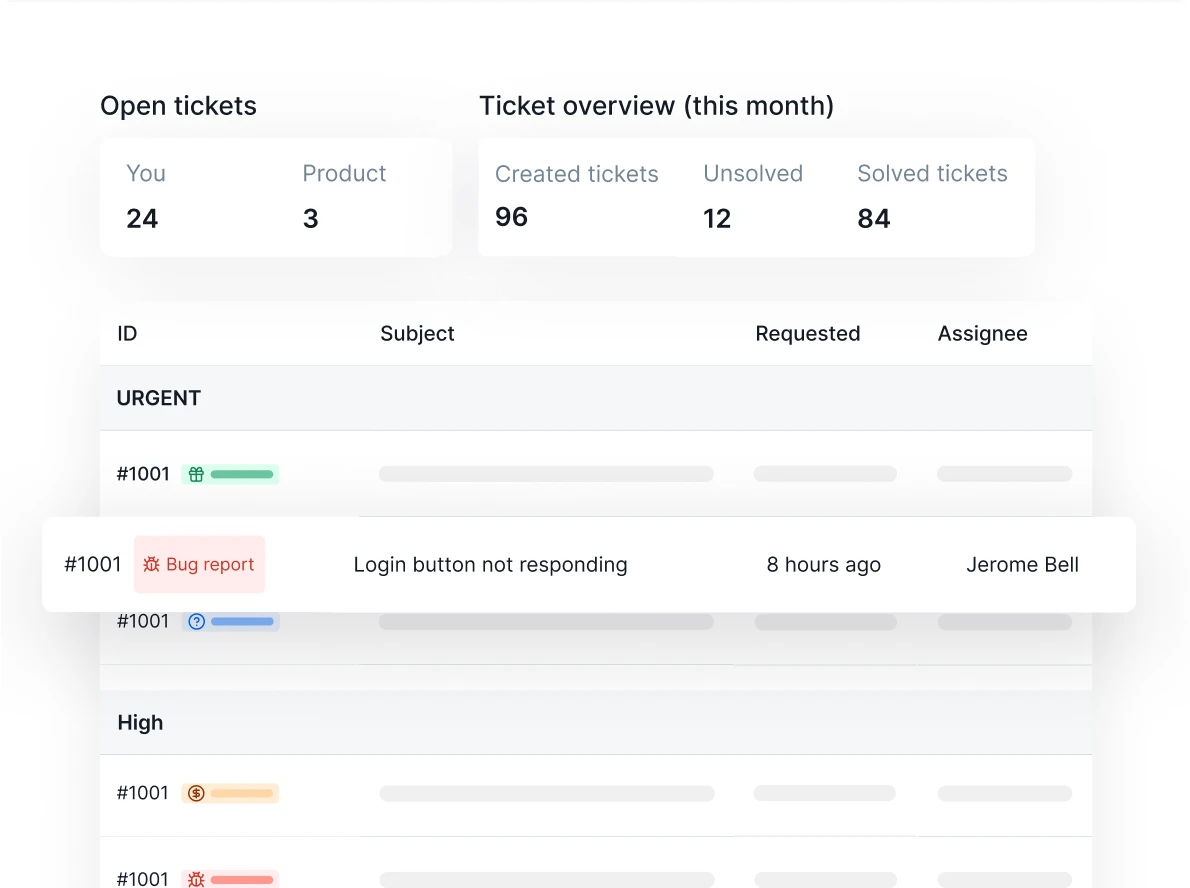Click the unsolved count 12
This screenshot has width=1190, height=888.
click(717, 219)
